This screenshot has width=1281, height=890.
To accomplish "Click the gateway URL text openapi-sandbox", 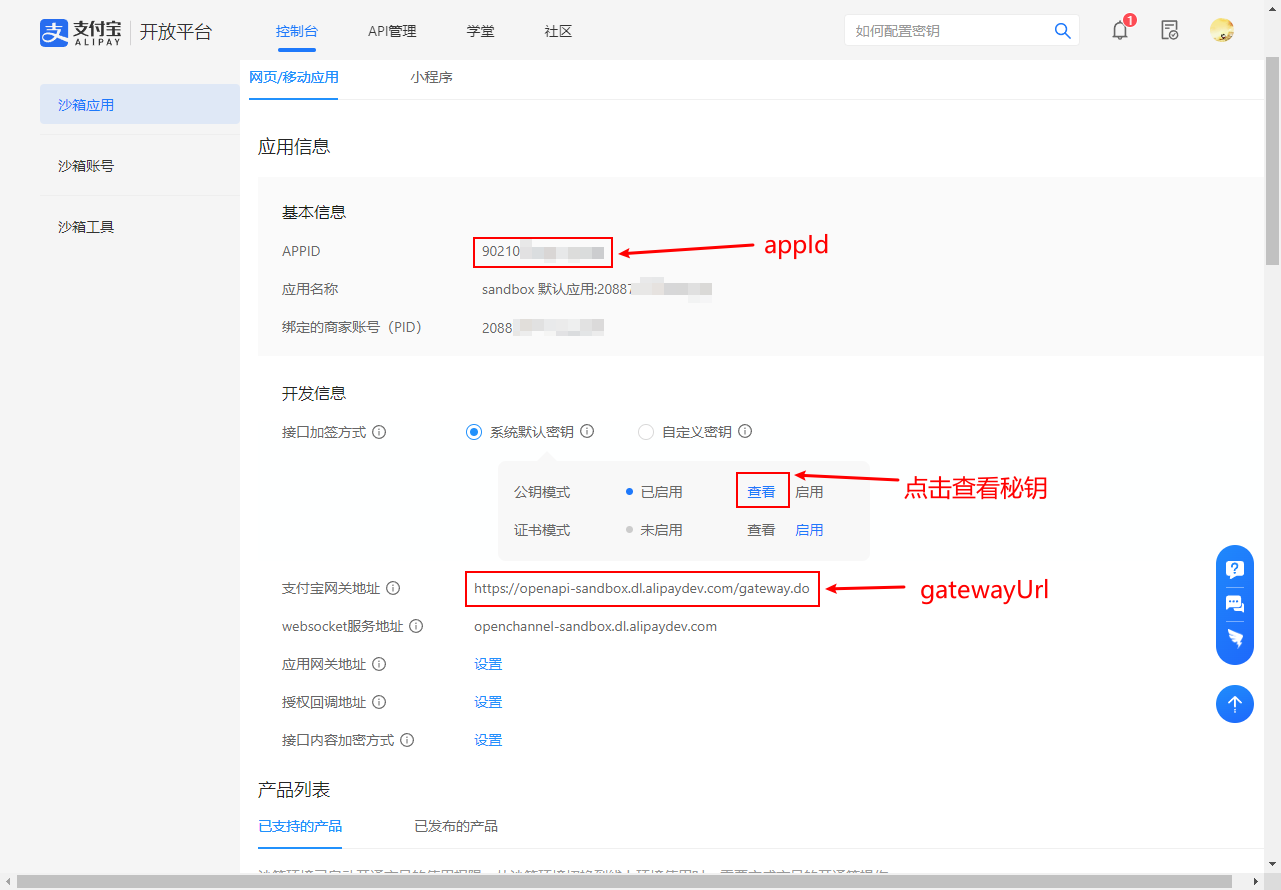I will coord(642,588).
